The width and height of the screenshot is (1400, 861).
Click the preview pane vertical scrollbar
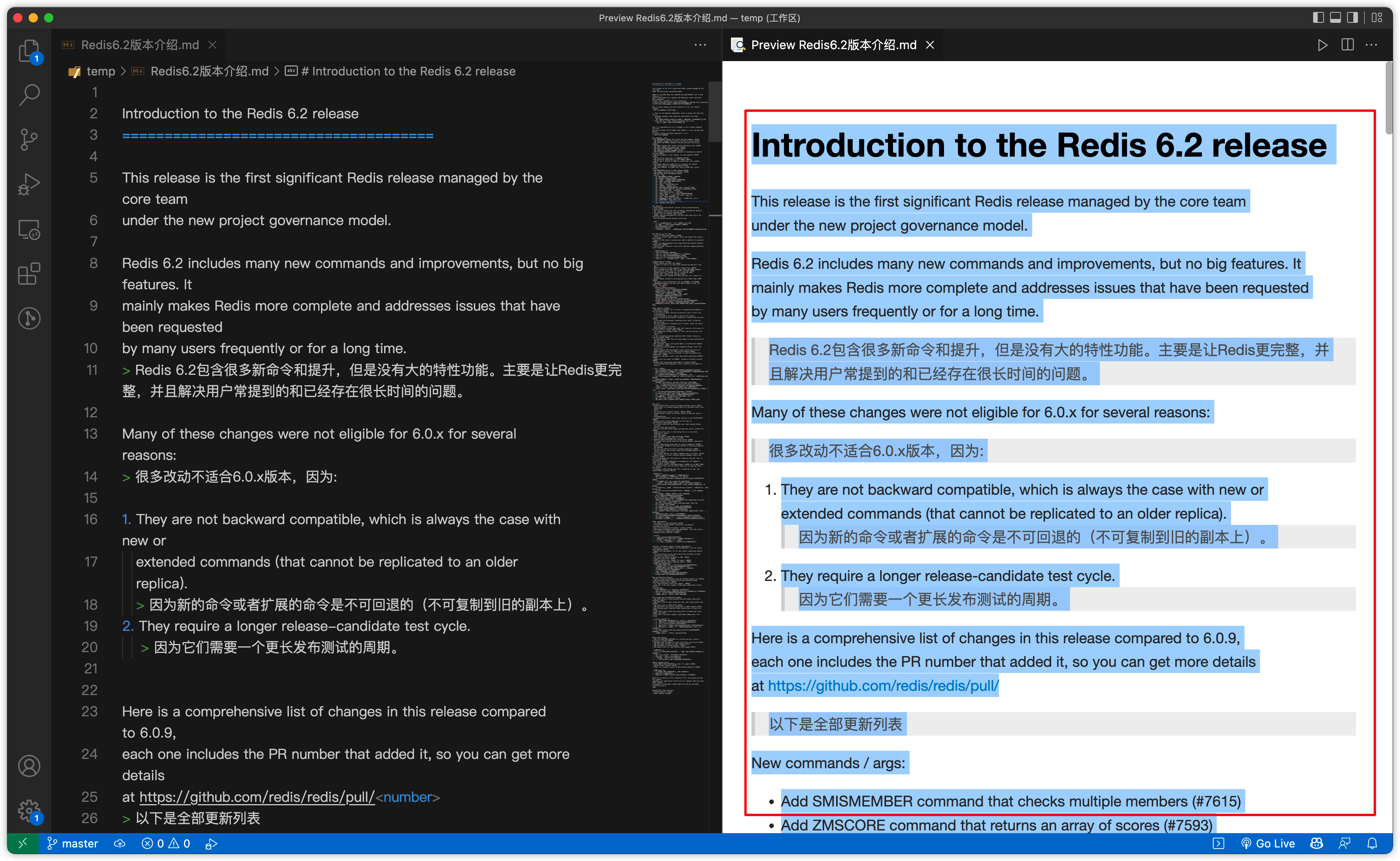tap(1389, 98)
